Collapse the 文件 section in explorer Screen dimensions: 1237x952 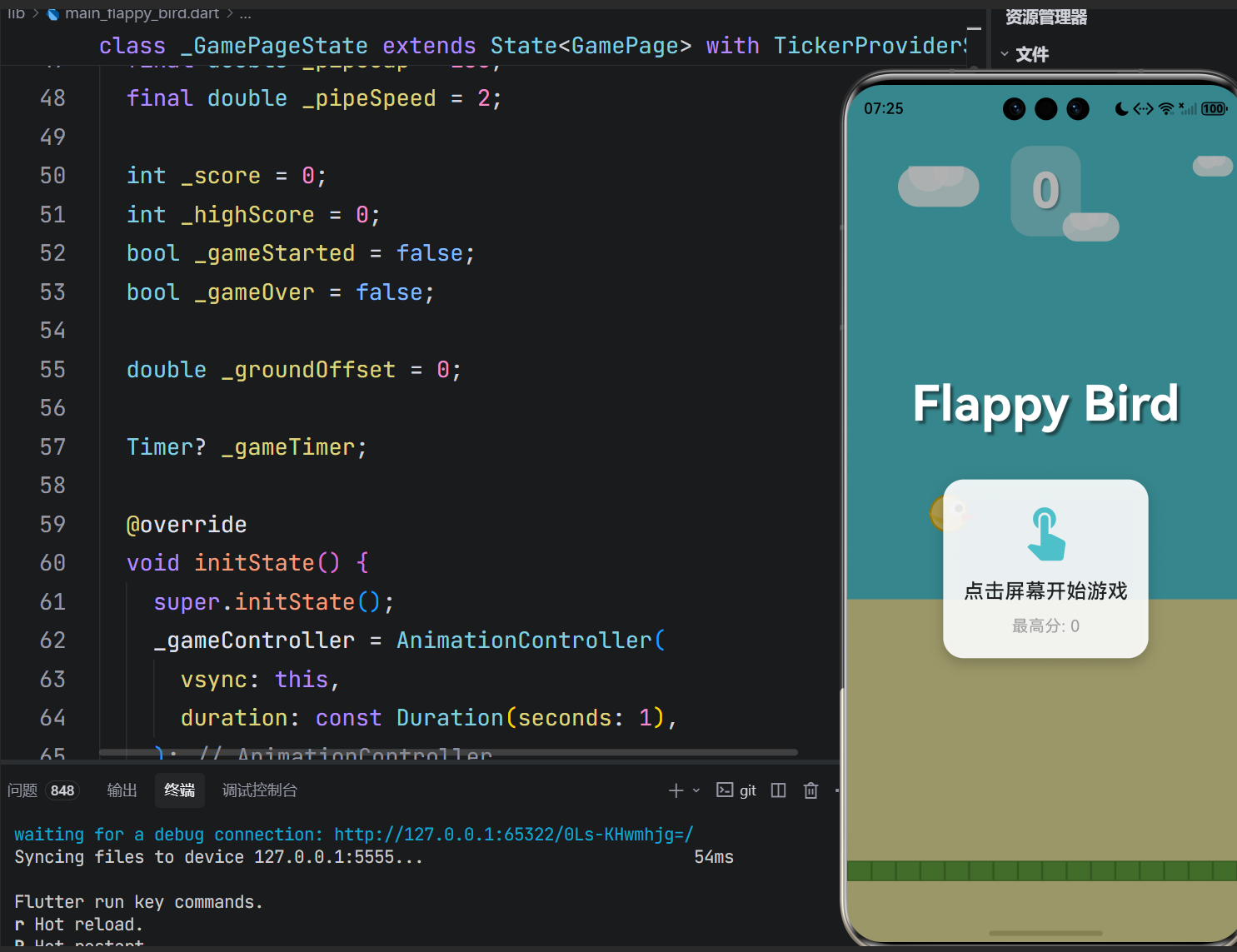1005,54
